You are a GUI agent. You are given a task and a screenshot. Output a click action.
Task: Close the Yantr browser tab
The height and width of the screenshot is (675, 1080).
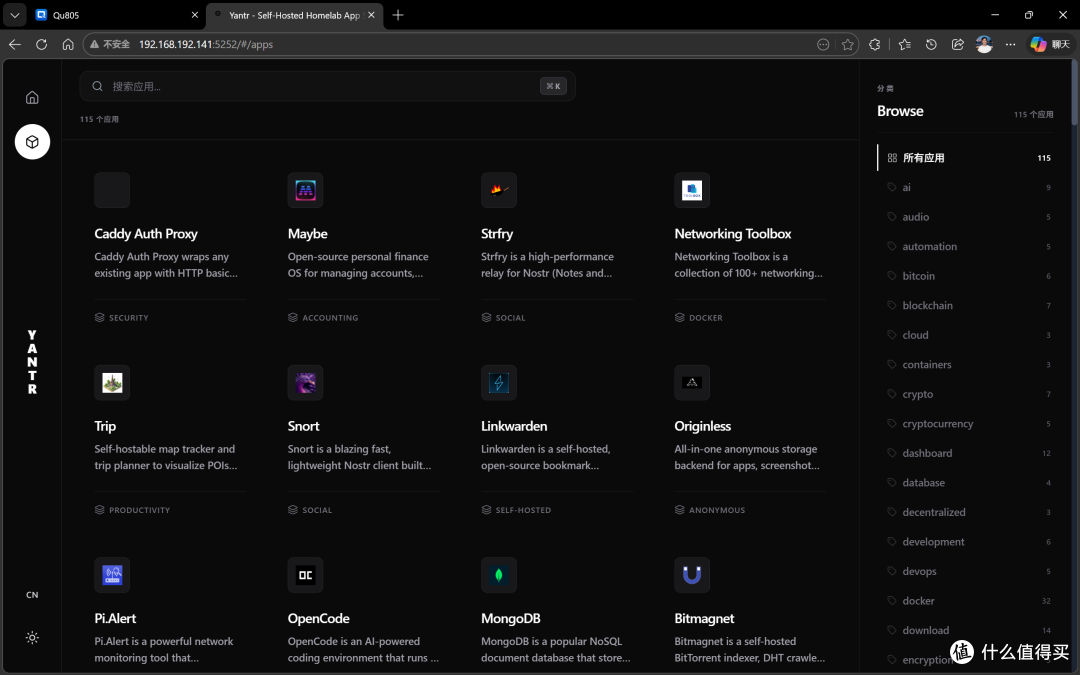pyautogui.click(x=371, y=15)
